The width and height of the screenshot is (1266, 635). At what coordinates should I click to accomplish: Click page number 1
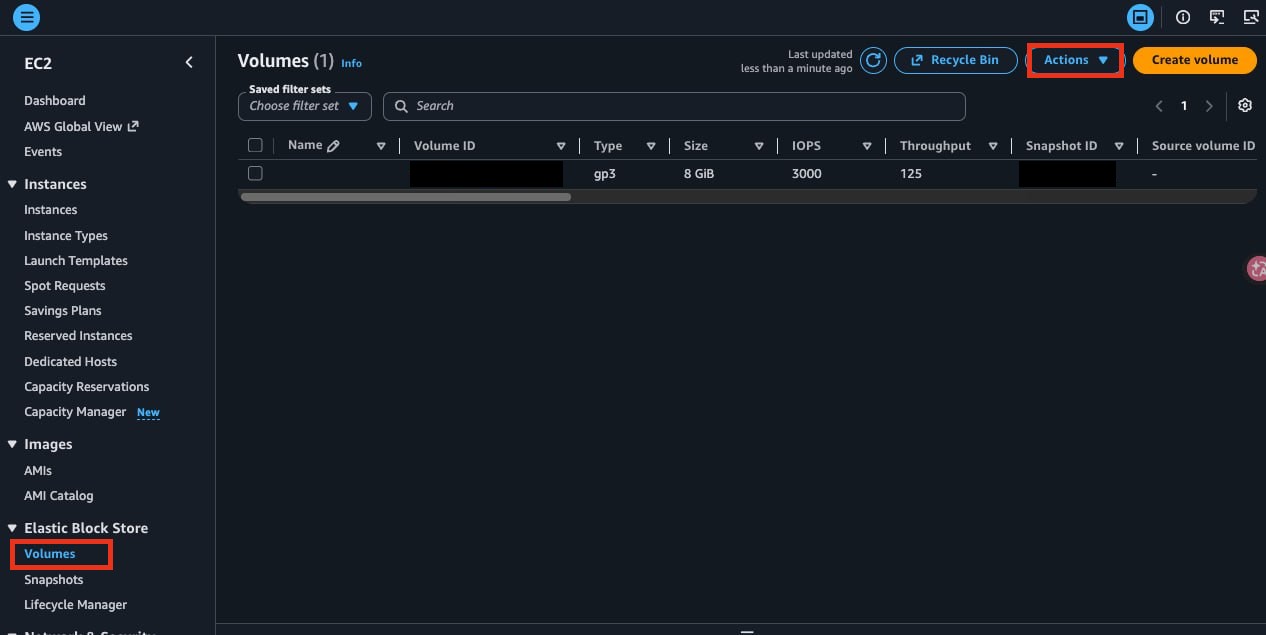click(1184, 106)
